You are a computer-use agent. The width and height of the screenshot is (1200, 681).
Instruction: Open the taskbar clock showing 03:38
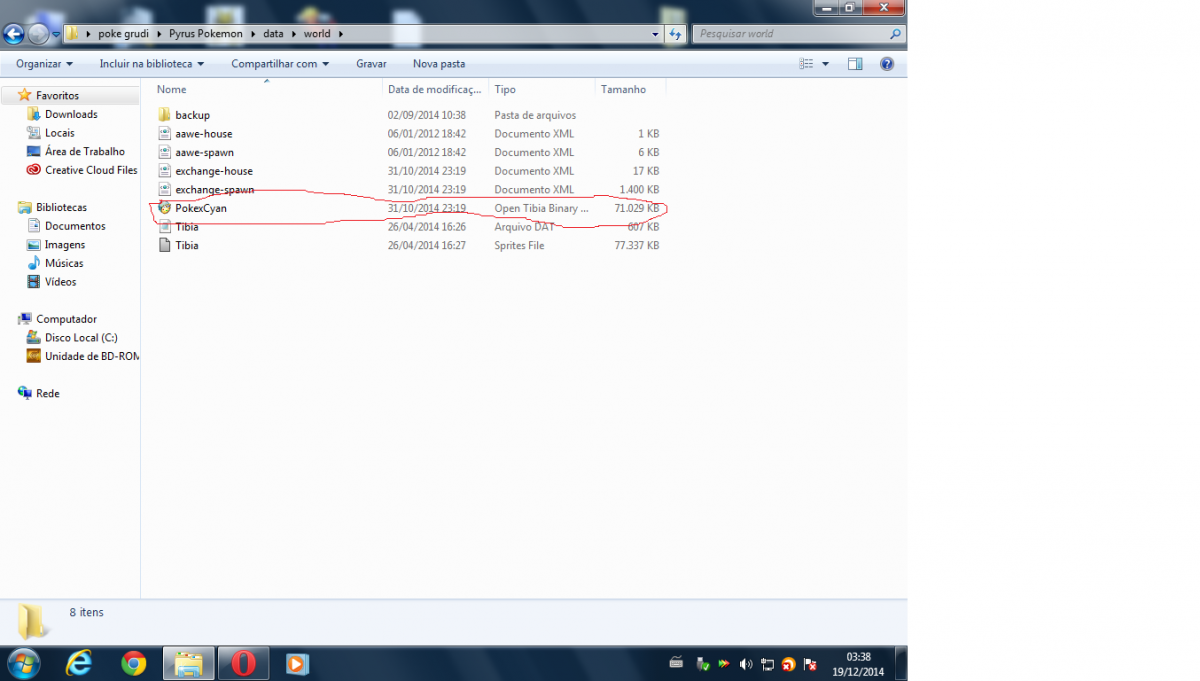click(x=858, y=664)
